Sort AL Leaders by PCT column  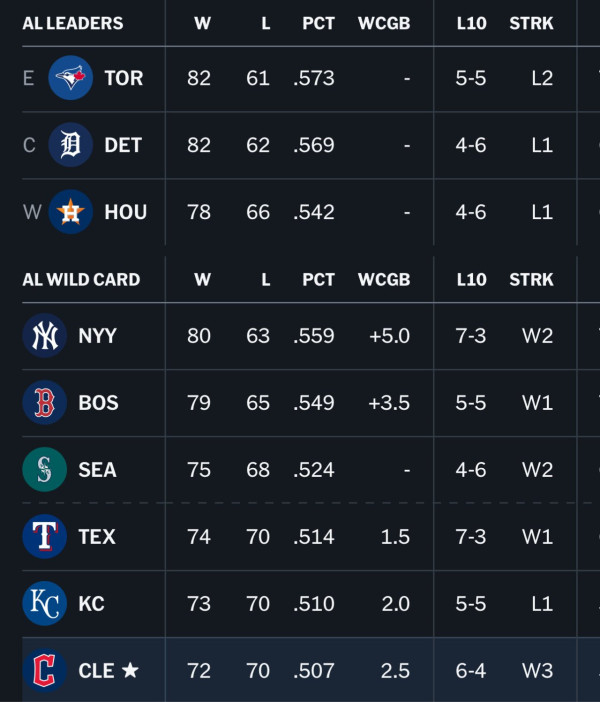click(x=318, y=23)
